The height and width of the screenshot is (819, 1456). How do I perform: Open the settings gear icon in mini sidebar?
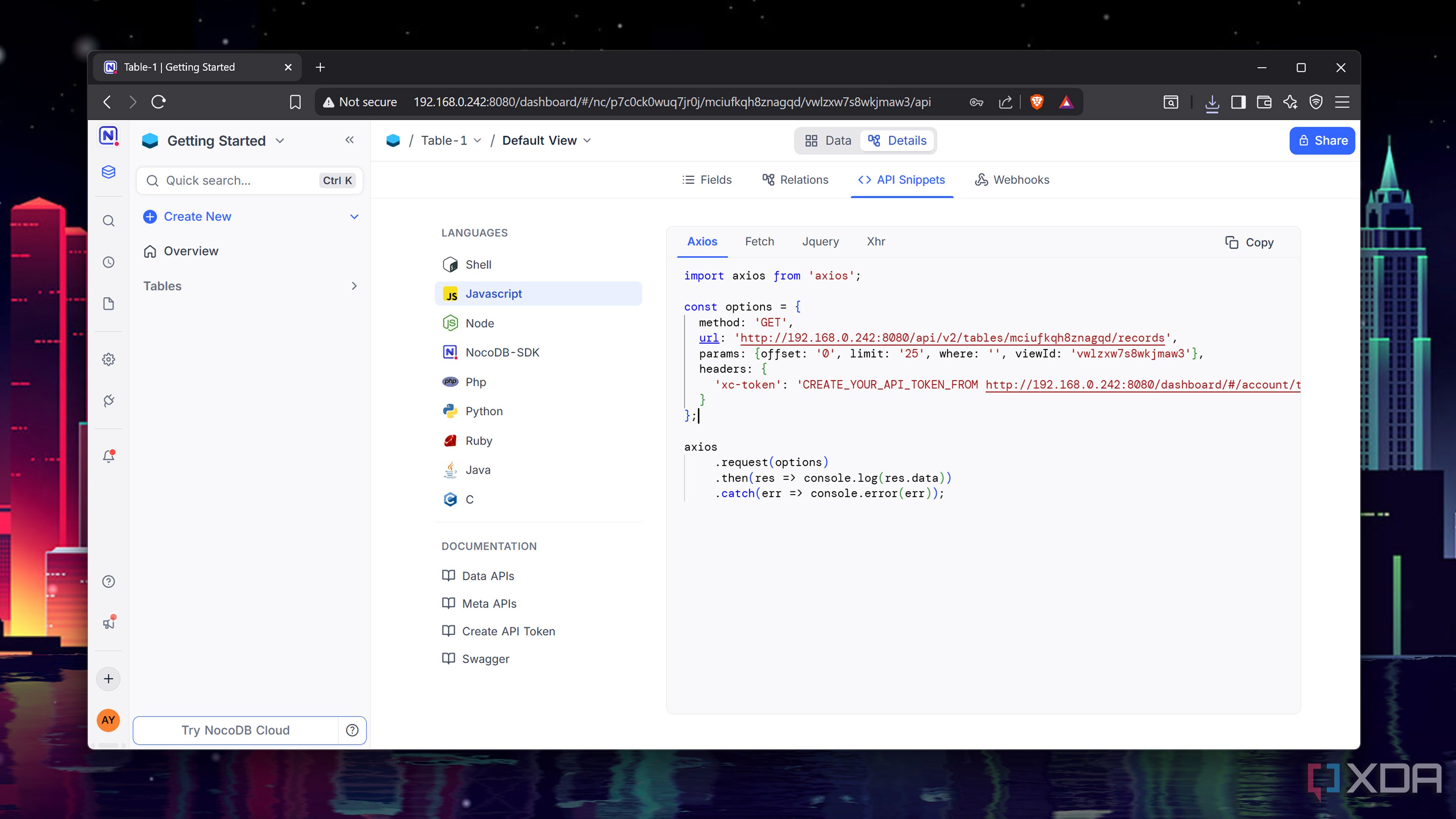pyautogui.click(x=108, y=359)
